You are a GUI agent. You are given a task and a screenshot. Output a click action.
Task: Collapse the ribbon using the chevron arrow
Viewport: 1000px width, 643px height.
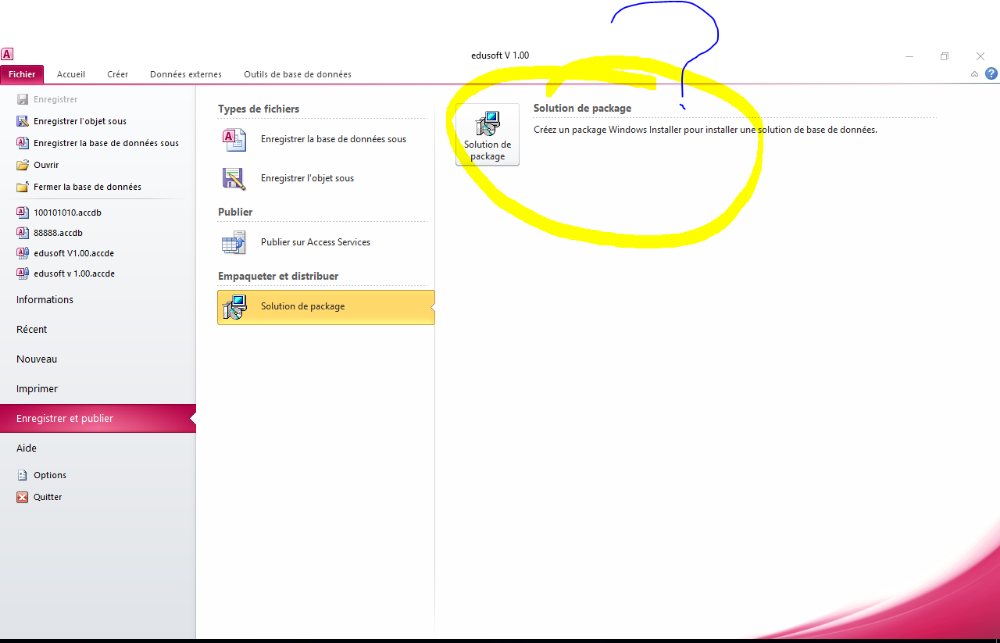[975, 75]
